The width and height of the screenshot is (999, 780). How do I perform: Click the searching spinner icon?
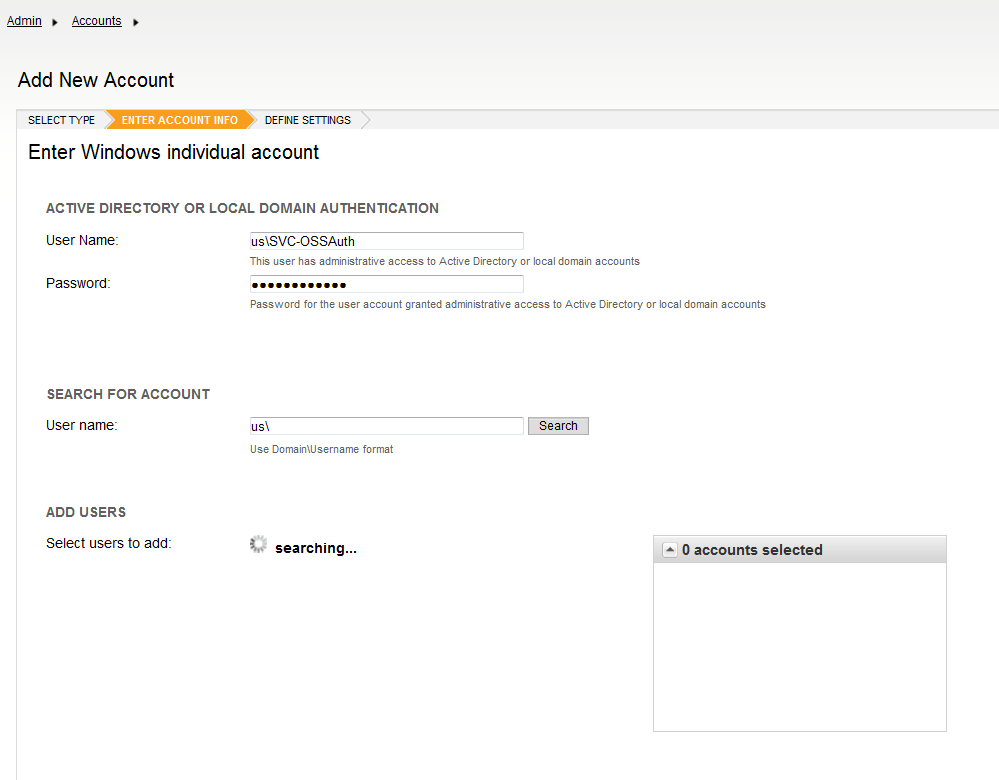point(259,544)
